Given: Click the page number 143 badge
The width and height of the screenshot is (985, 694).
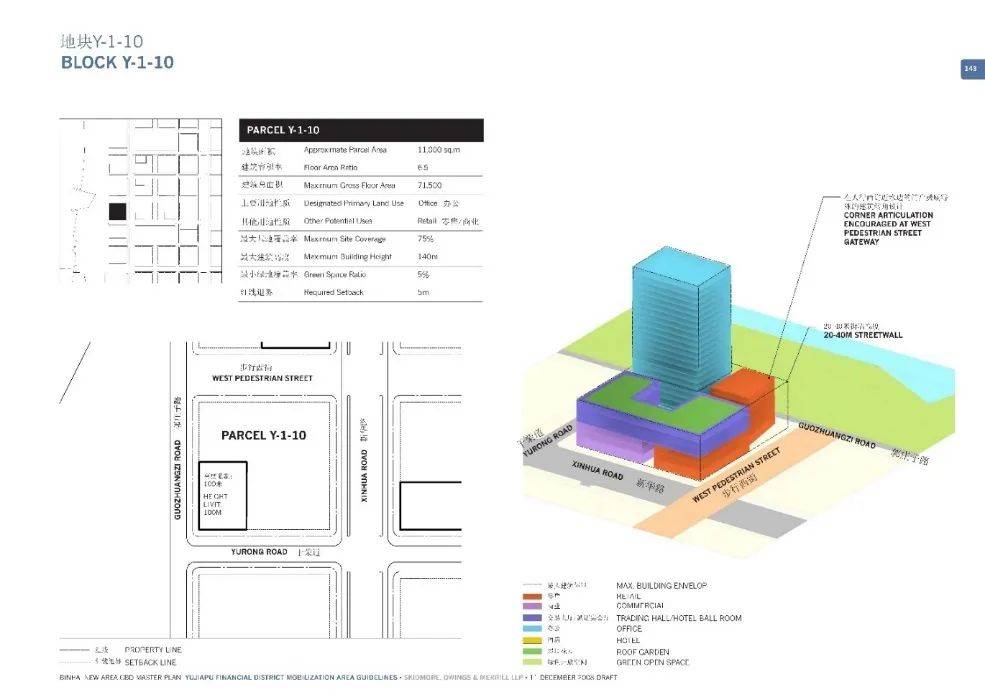Looking at the screenshot, I should [x=971, y=69].
